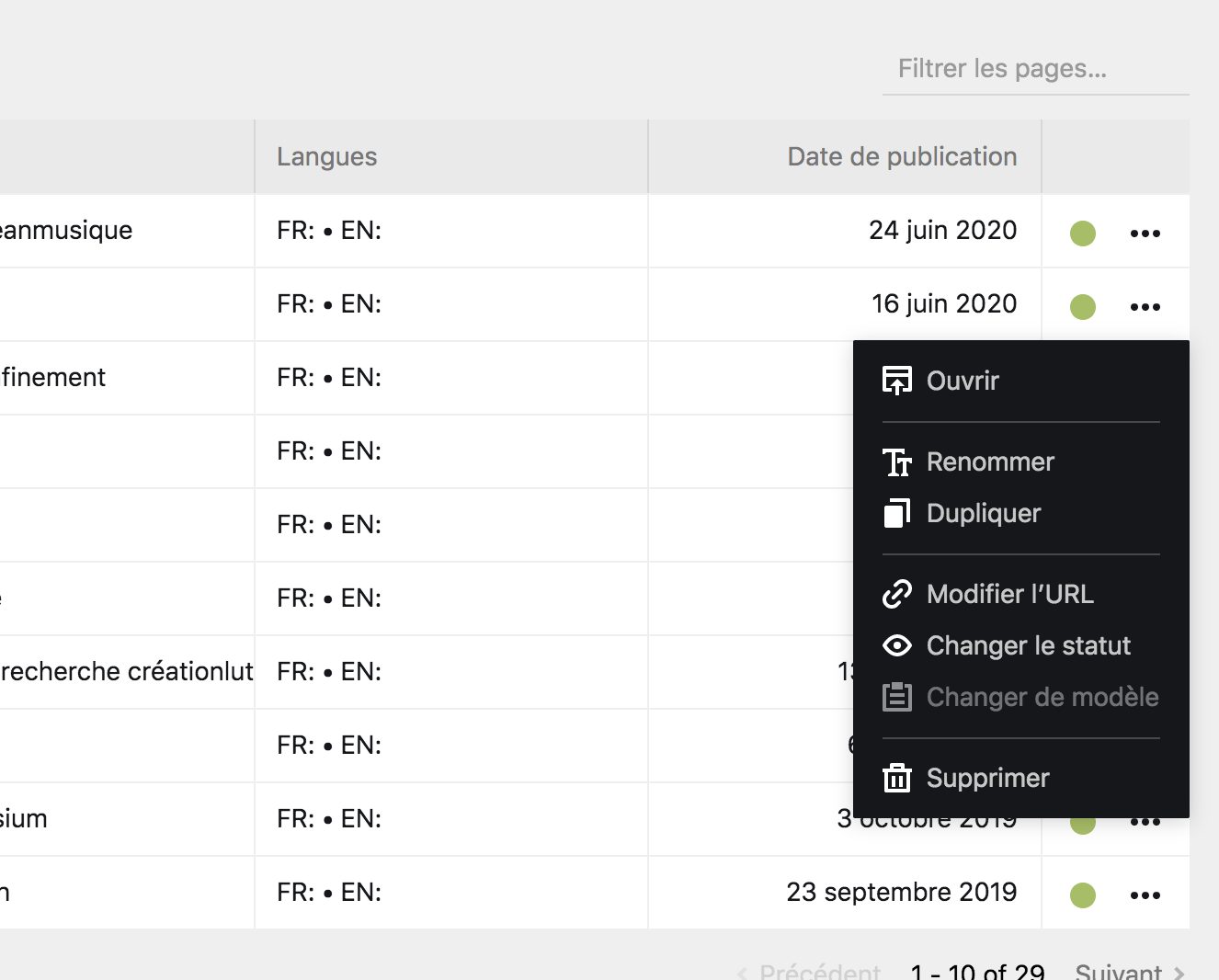The width and height of the screenshot is (1219, 980).
Task: Open actions menu for 24 juin 2020 row
Action: pos(1145,234)
